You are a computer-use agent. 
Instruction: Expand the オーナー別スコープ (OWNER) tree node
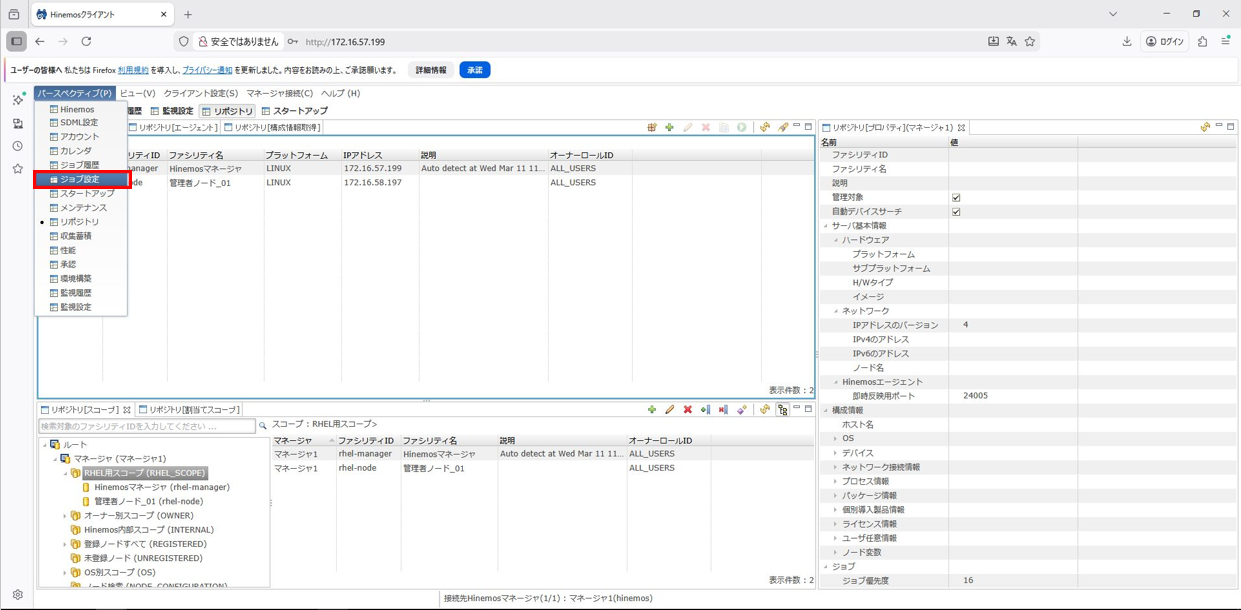coord(65,516)
